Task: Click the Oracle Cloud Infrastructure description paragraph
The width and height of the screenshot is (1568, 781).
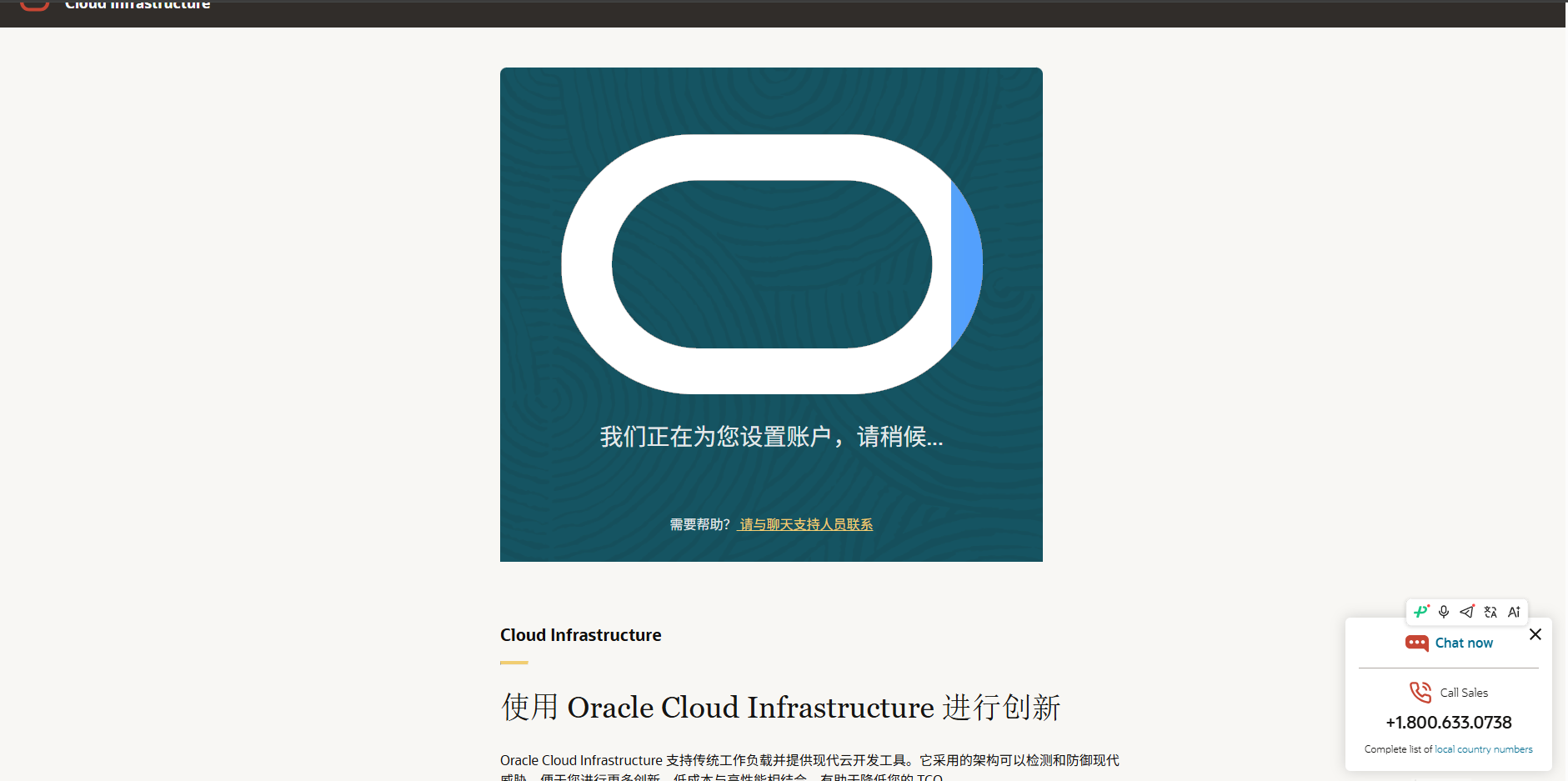Action: coord(810,768)
